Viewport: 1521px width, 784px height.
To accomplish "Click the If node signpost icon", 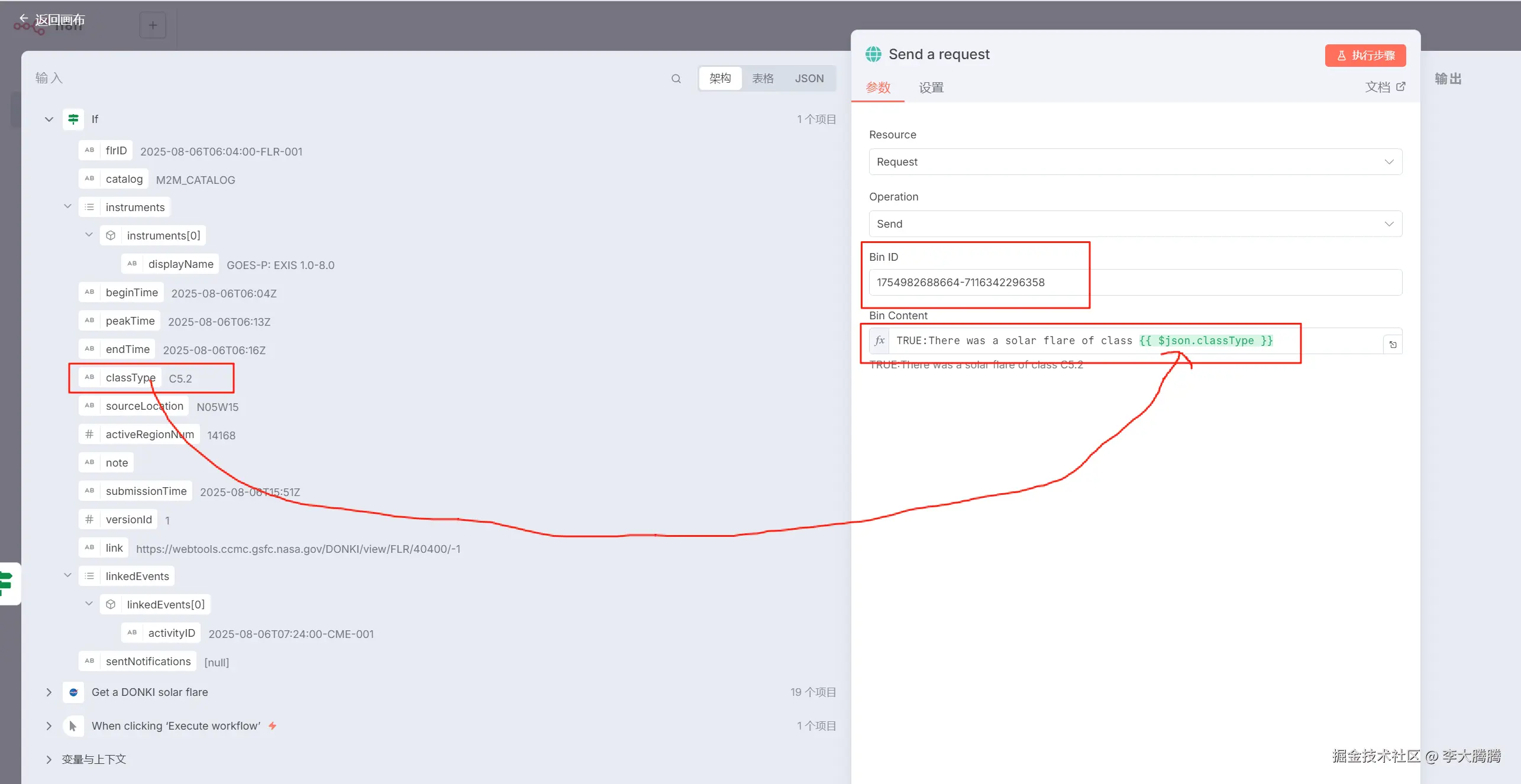I will pyautogui.click(x=73, y=119).
